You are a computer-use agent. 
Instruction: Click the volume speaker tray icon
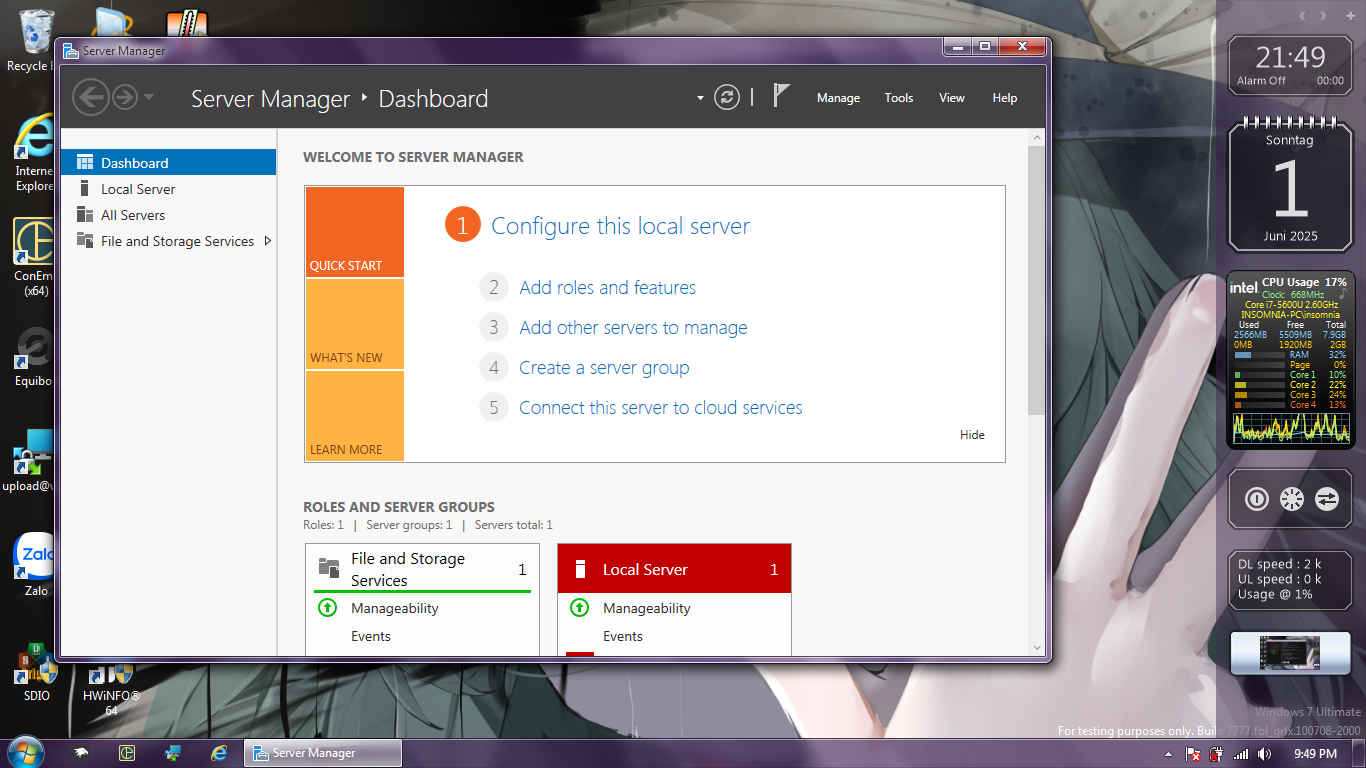pos(1265,754)
